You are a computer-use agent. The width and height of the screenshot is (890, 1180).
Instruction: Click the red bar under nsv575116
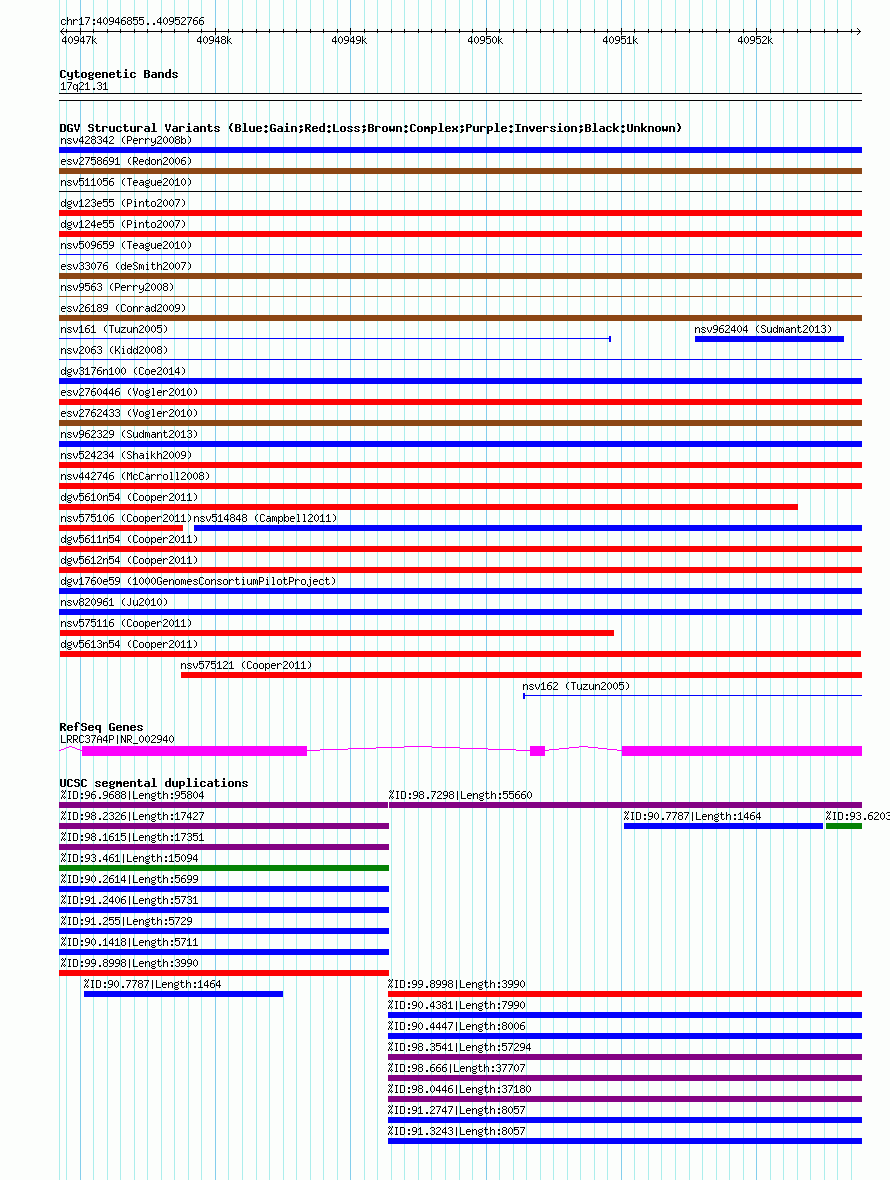click(x=336, y=634)
